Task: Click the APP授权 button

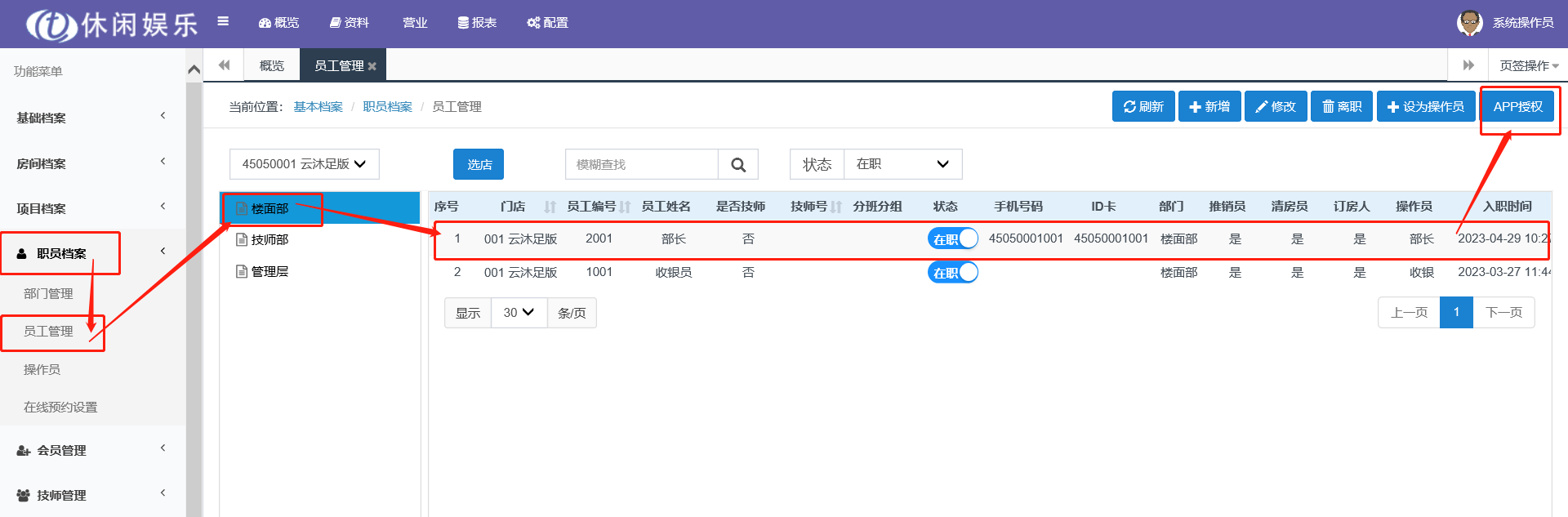Action: [x=1517, y=106]
